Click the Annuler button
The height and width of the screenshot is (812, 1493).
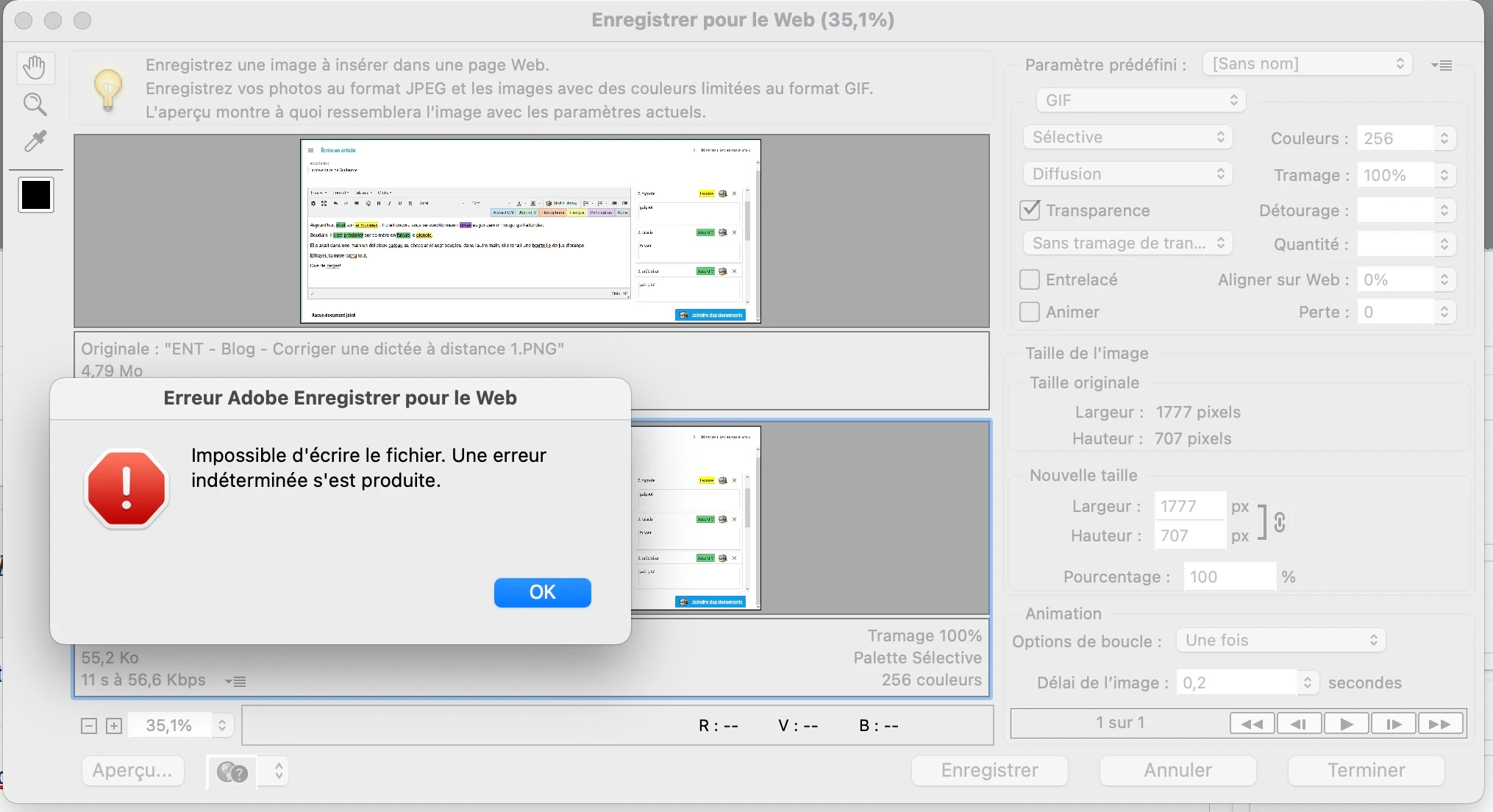1177,770
